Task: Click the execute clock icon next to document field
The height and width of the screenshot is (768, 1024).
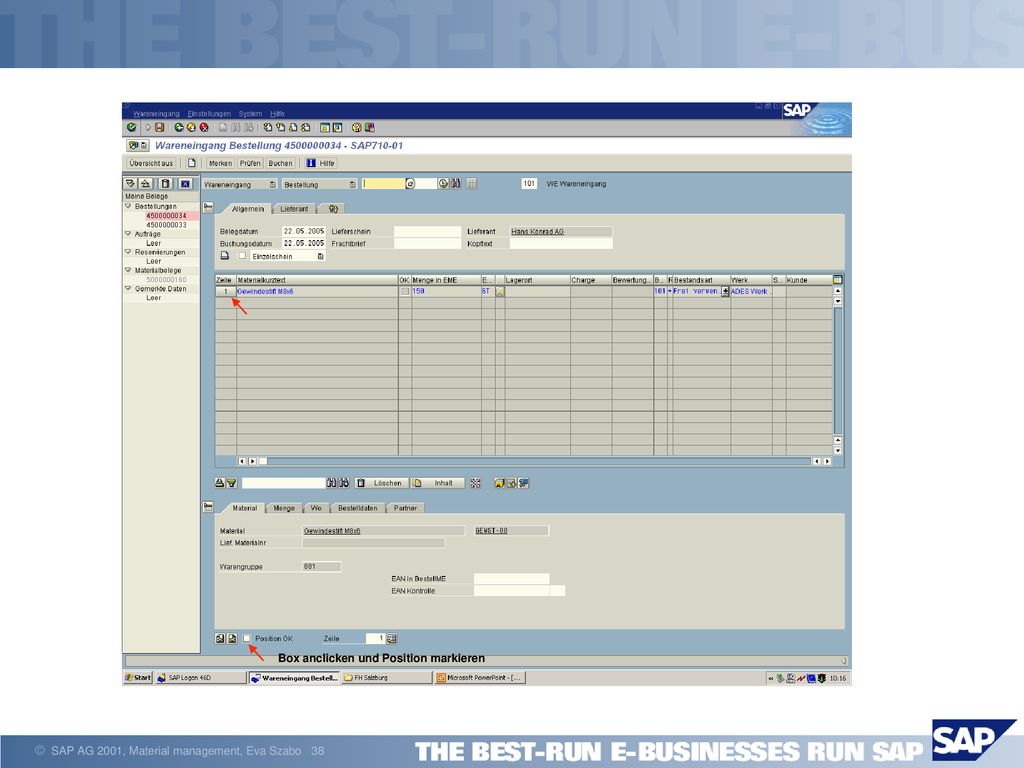Action: (x=443, y=184)
